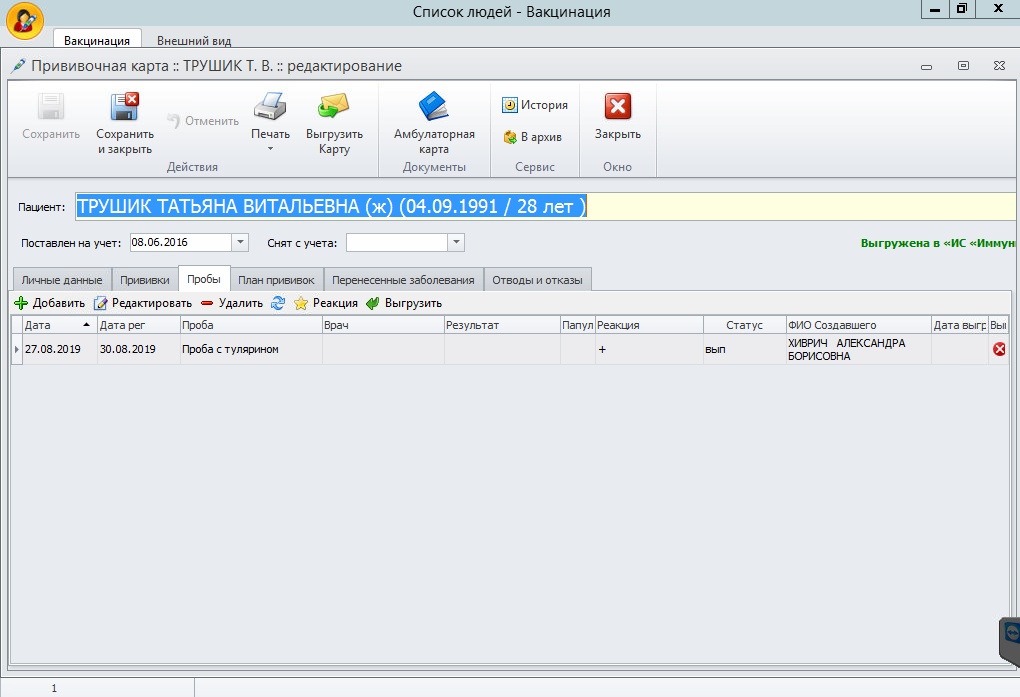This screenshot has height=697, width=1020.
Task: Click the red cross icon in the table row
Action: point(998,349)
